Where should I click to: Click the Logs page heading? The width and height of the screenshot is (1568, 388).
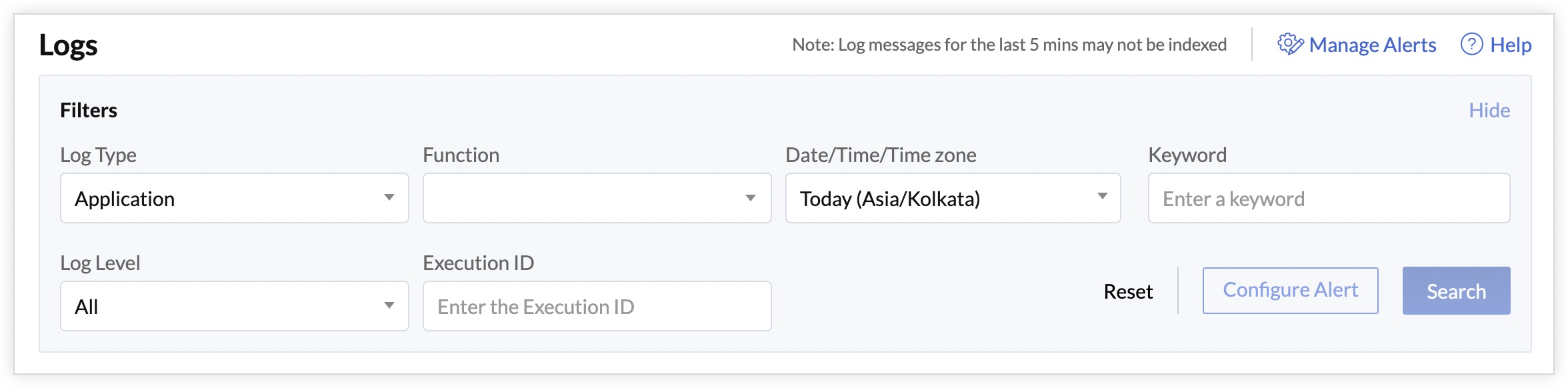pyautogui.click(x=68, y=45)
